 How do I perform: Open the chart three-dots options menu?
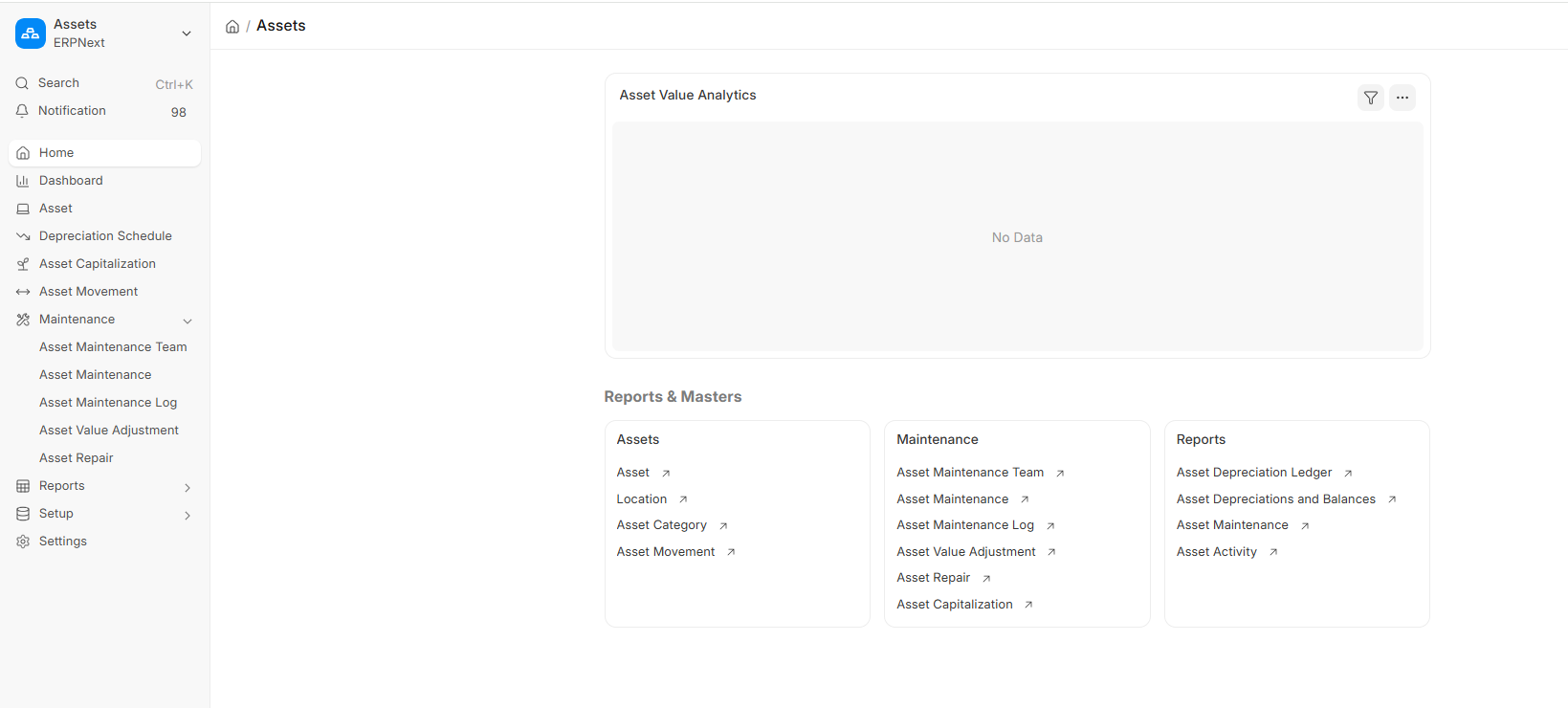tap(1402, 98)
